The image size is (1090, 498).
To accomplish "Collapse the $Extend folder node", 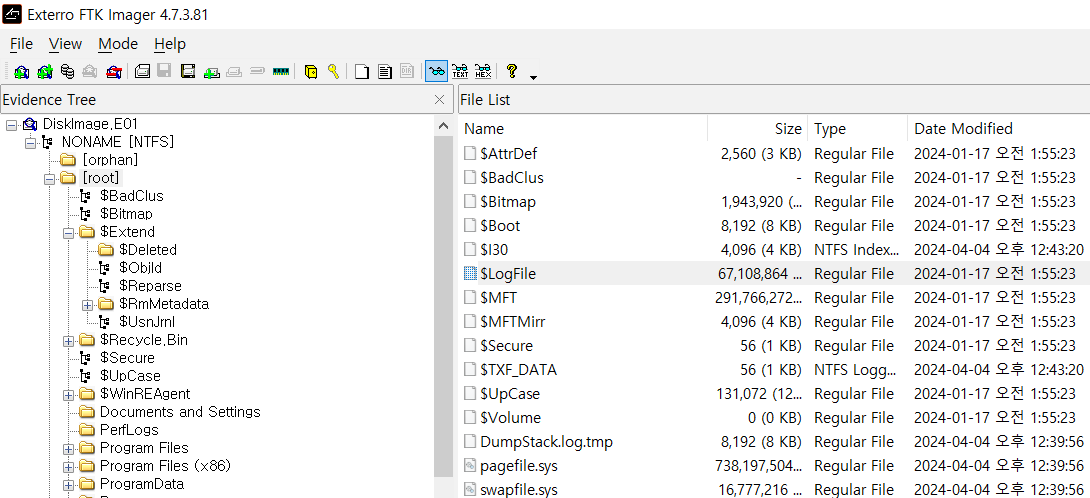I will point(68,232).
